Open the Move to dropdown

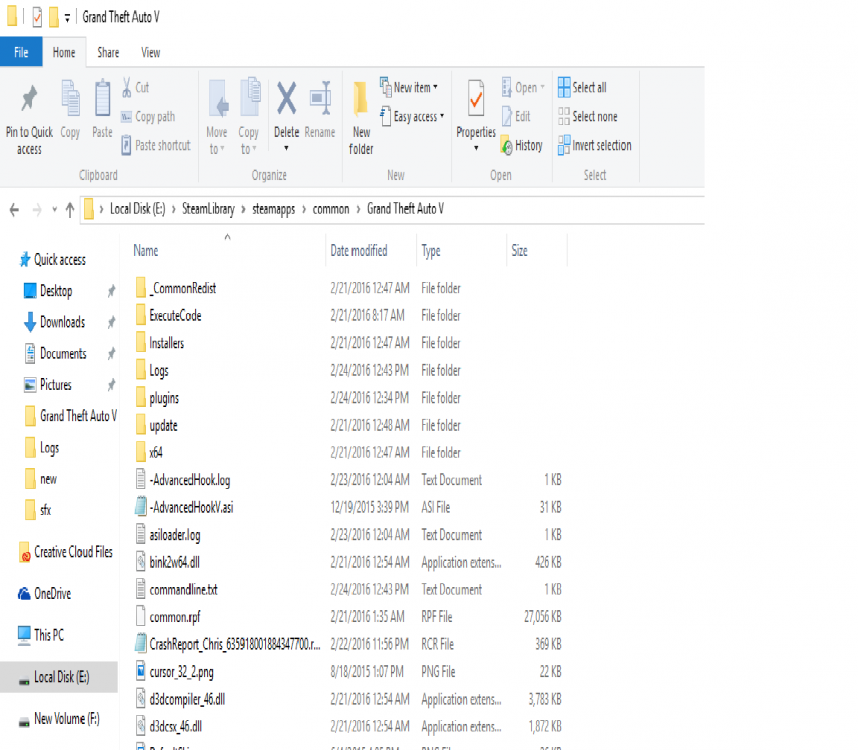tap(217, 115)
